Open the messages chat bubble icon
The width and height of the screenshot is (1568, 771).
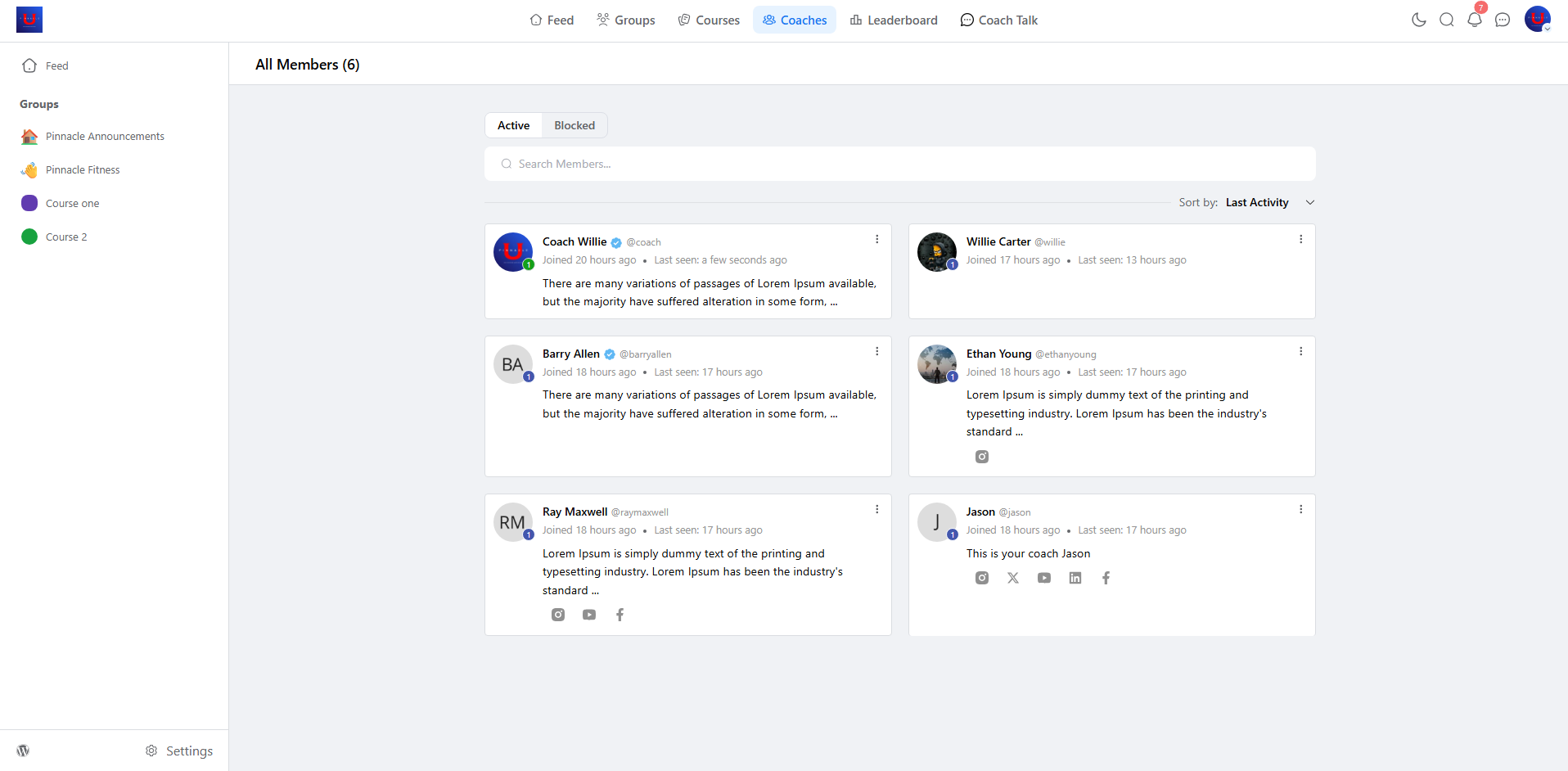pos(1502,20)
